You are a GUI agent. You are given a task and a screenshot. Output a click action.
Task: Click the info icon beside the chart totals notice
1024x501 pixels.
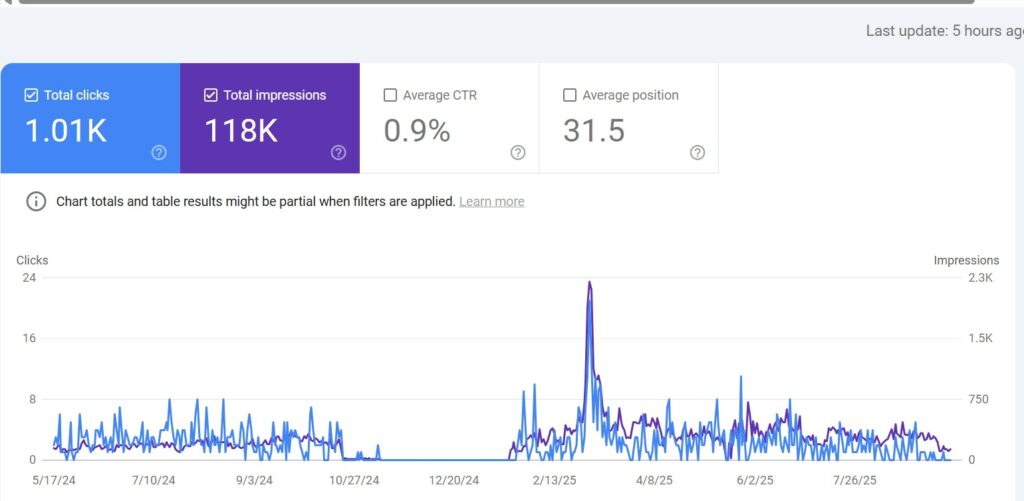[36, 202]
